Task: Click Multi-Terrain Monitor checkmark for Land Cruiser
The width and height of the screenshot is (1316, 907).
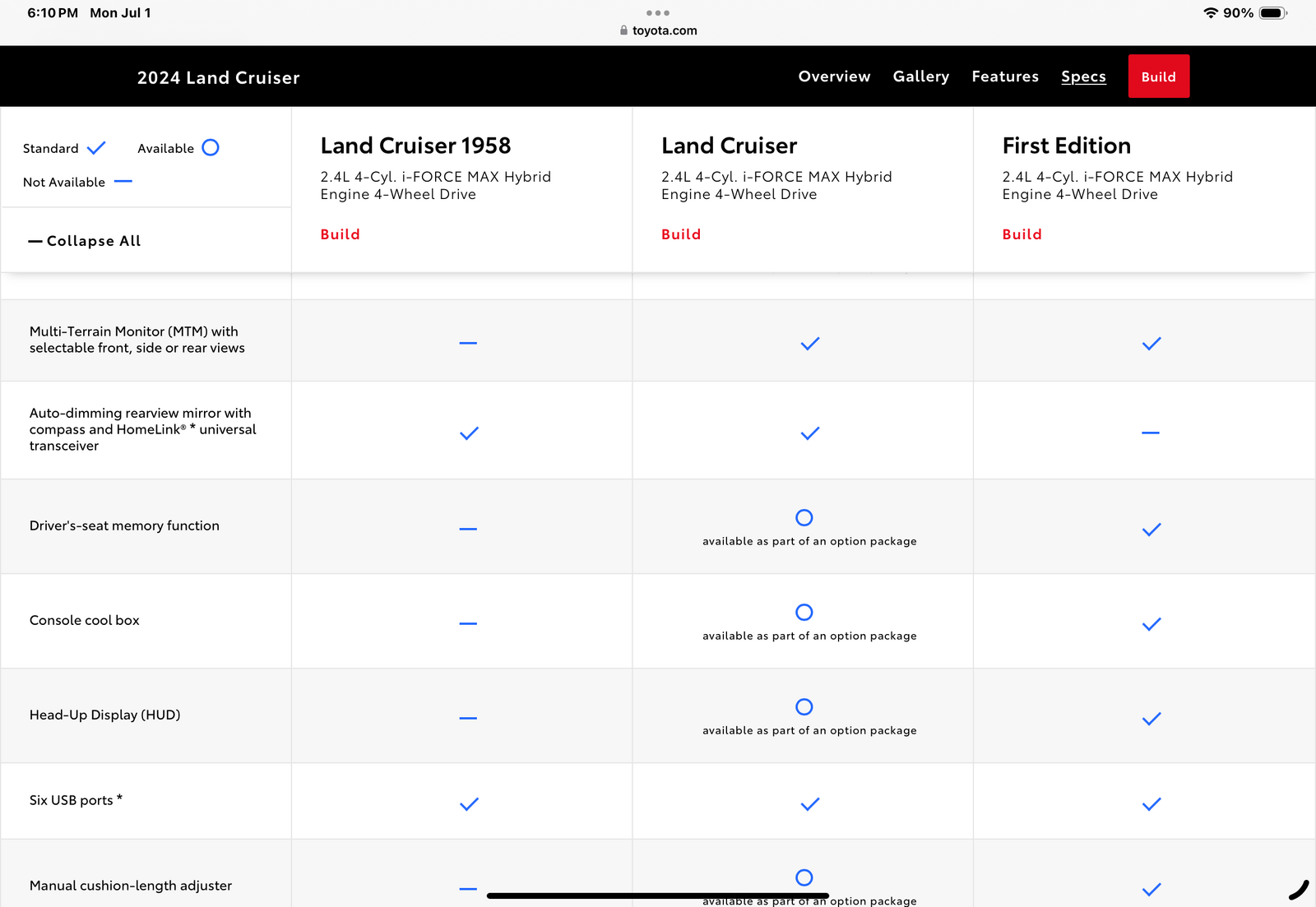Action: click(x=810, y=344)
